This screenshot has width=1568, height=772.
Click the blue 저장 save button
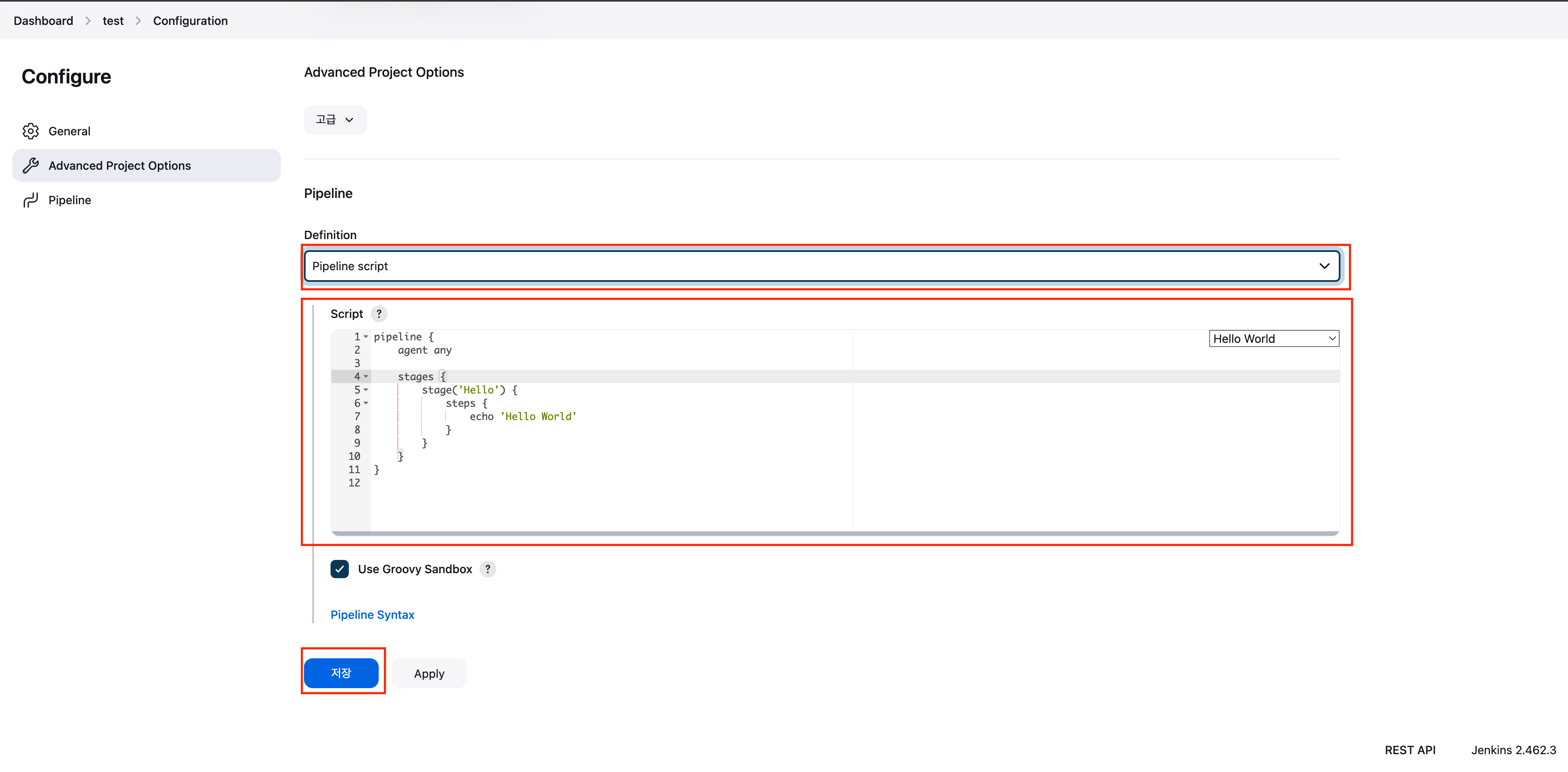[x=341, y=673]
